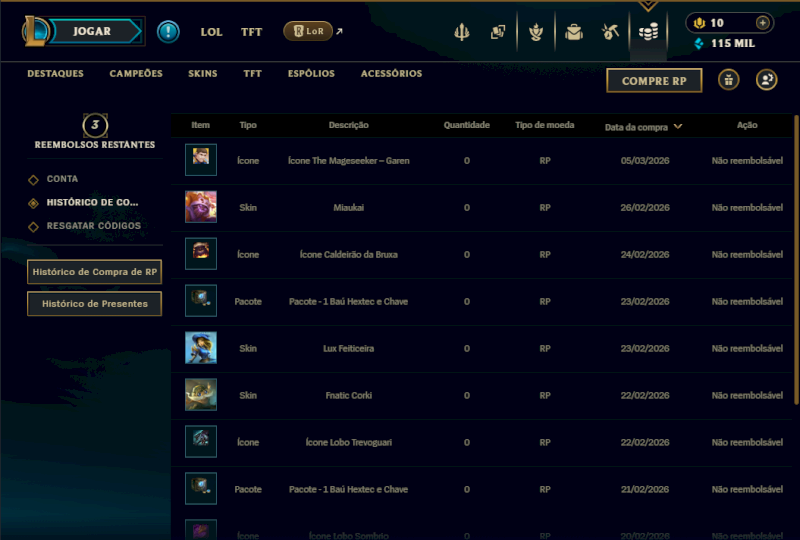The height and width of the screenshot is (540, 800).
Task: Click the purchase history vertical scrollbar
Action: pos(796,258)
